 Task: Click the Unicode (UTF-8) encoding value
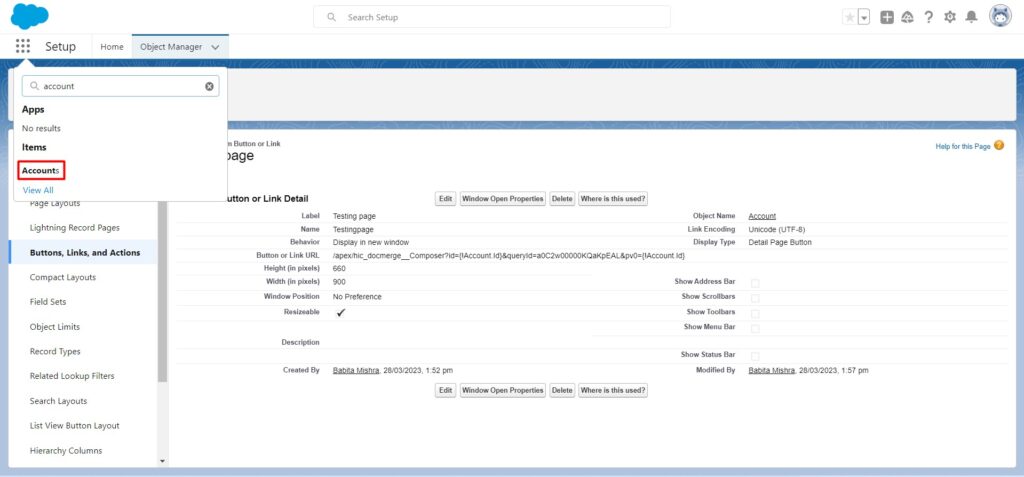[x=778, y=229]
